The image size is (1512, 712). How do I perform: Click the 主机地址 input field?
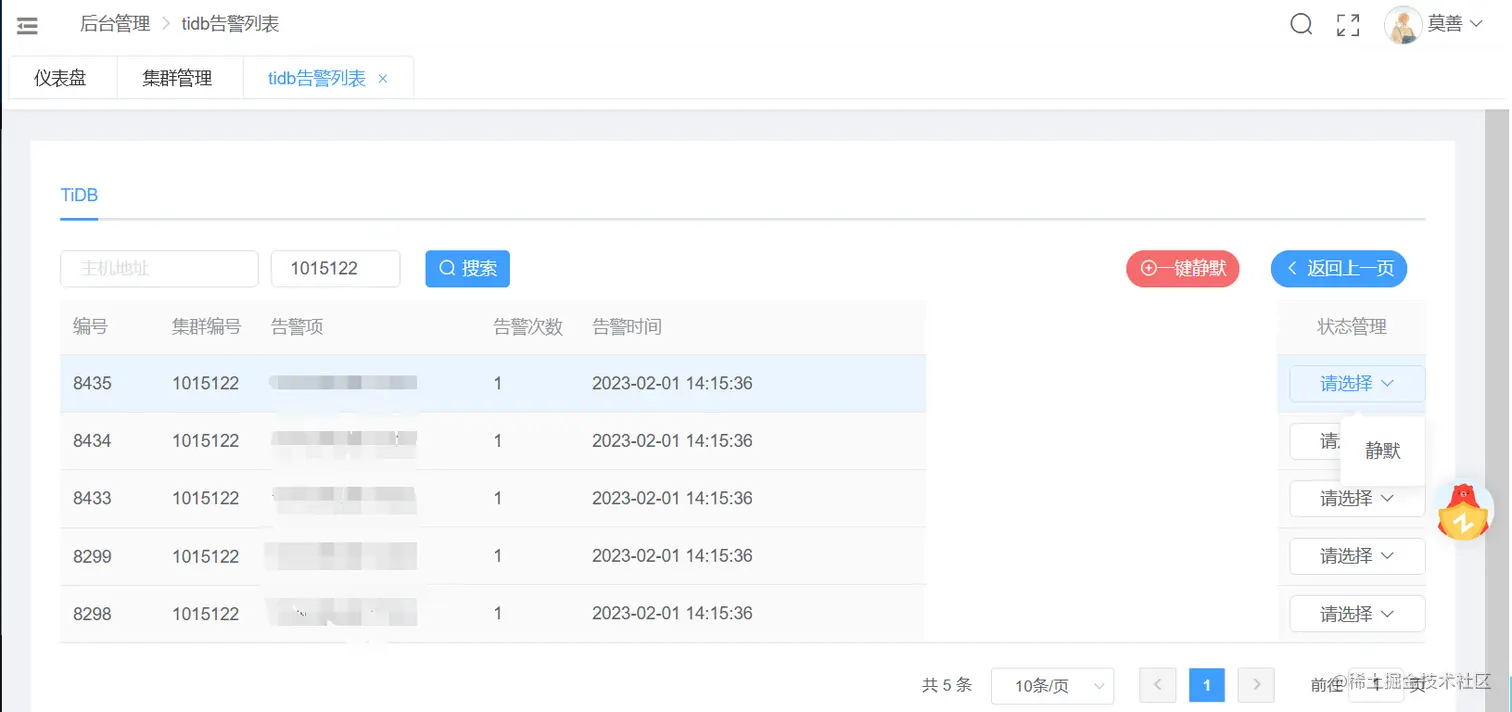coord(159,268)
